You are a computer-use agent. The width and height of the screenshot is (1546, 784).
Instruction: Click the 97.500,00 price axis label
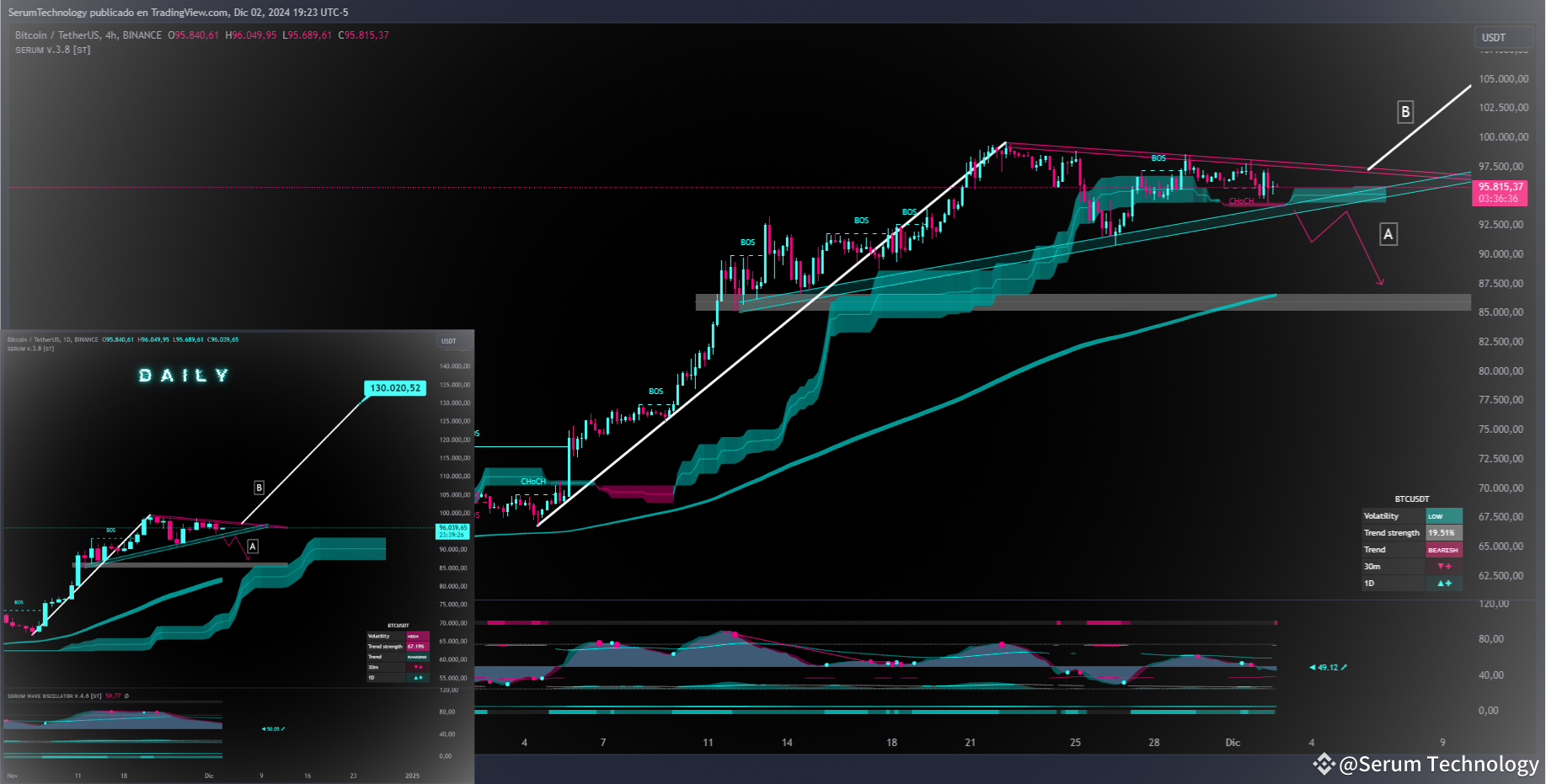click(x=1501, y=167)
